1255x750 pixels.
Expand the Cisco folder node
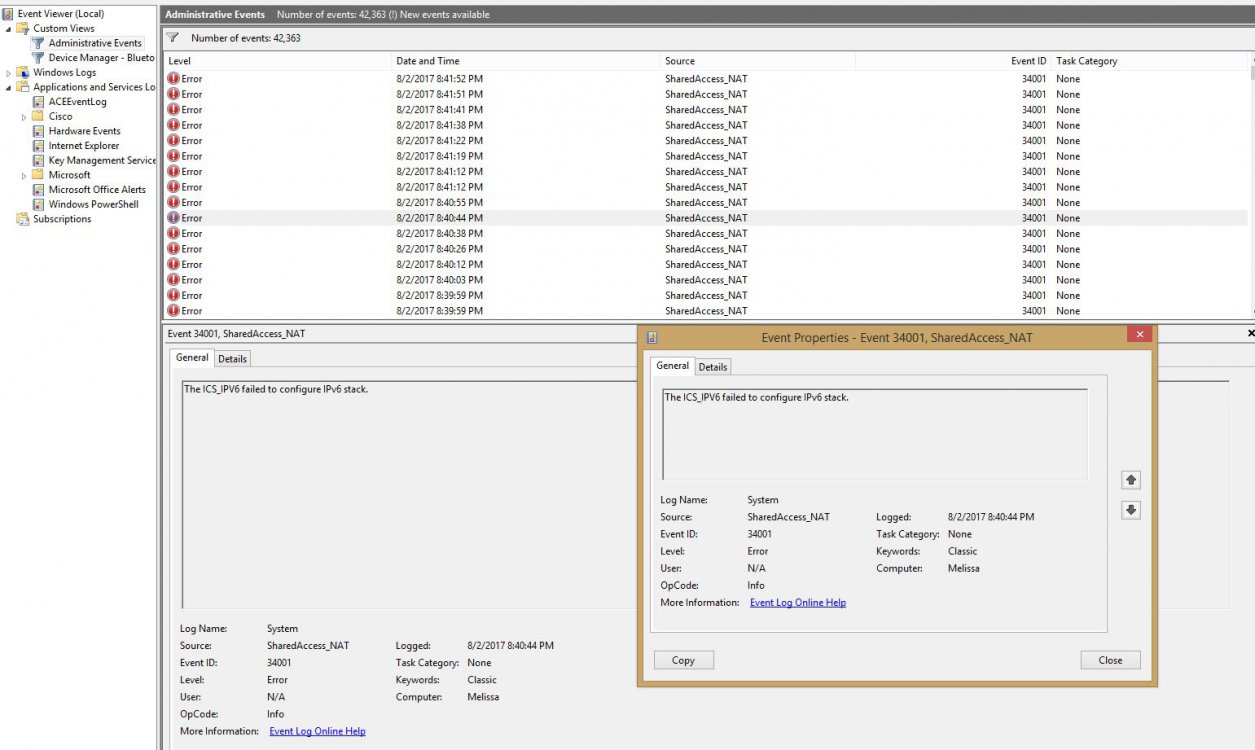pos(24,117)
